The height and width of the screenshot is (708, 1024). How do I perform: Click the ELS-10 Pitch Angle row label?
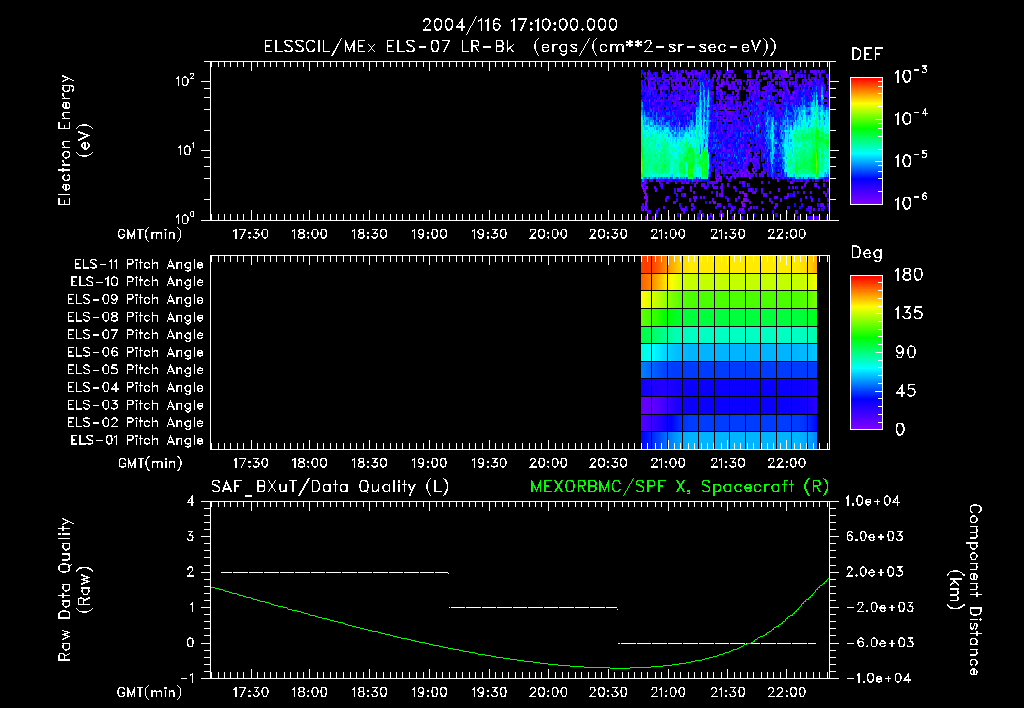tap(137, 282)
